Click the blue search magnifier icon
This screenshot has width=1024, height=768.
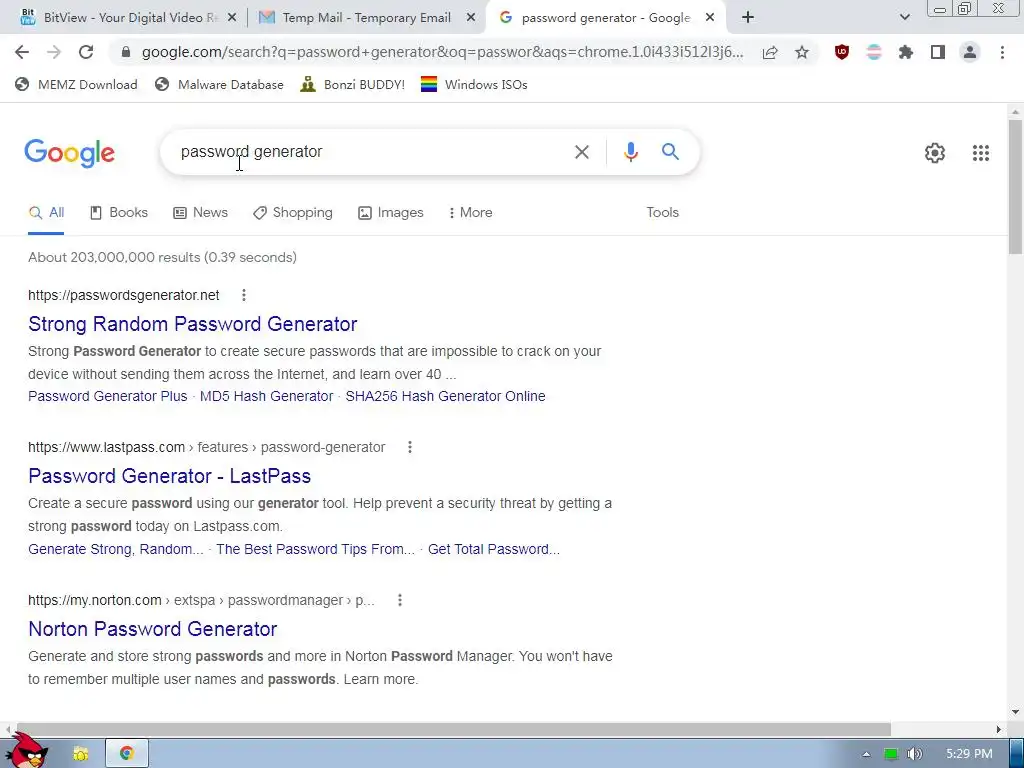(670, 152)
